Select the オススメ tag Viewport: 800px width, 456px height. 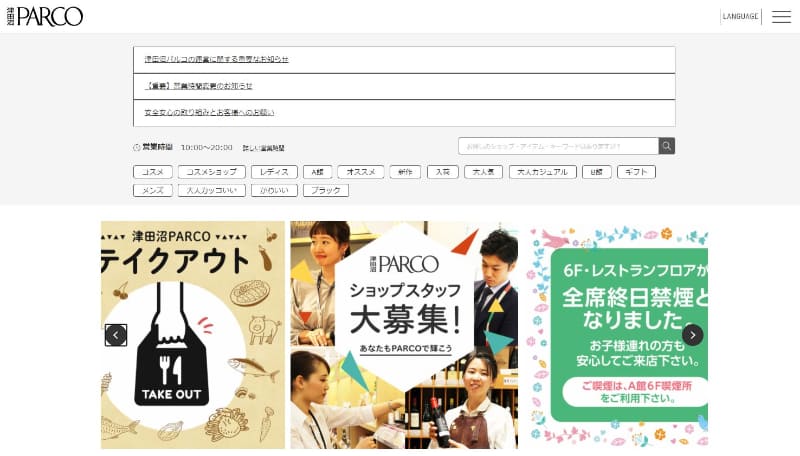(x=361, y=172)
